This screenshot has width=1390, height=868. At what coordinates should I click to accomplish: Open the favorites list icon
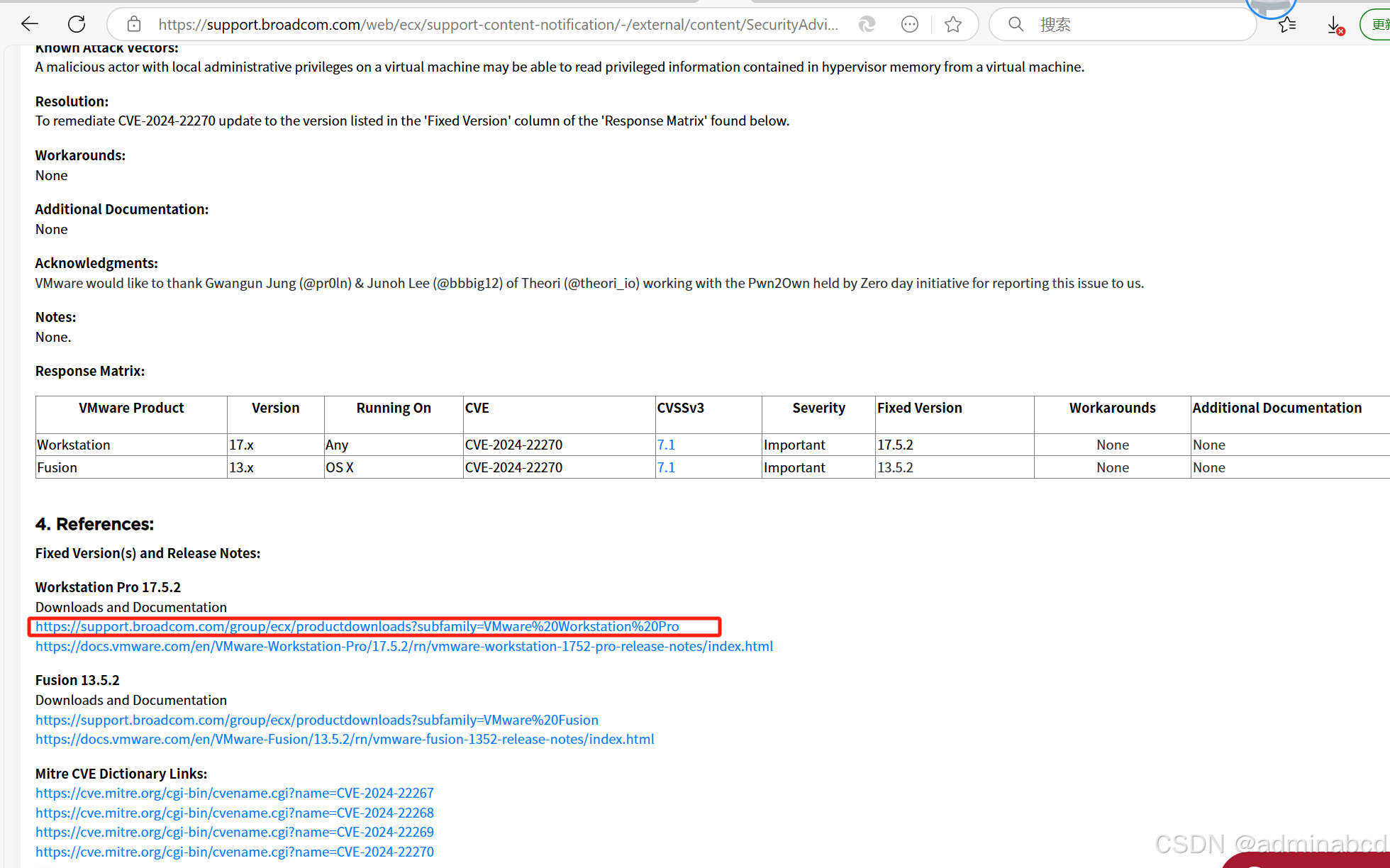(1287, 25)
